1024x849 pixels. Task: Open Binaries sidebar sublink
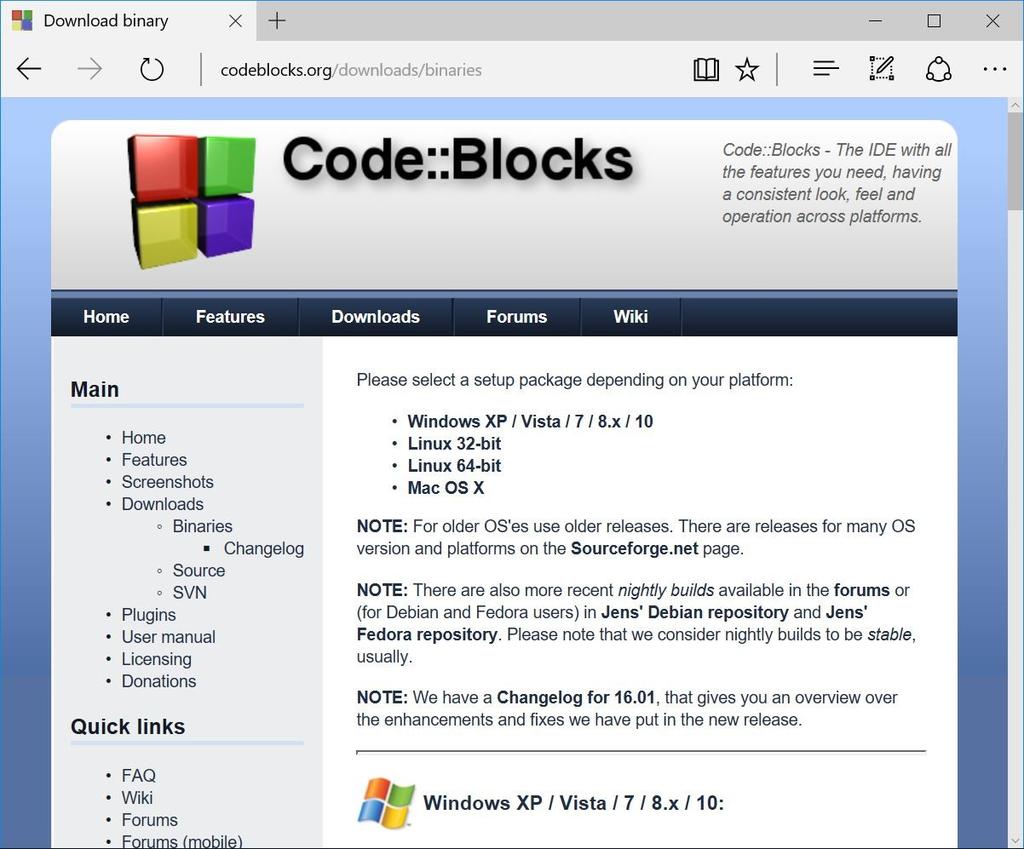pos(202,526)
